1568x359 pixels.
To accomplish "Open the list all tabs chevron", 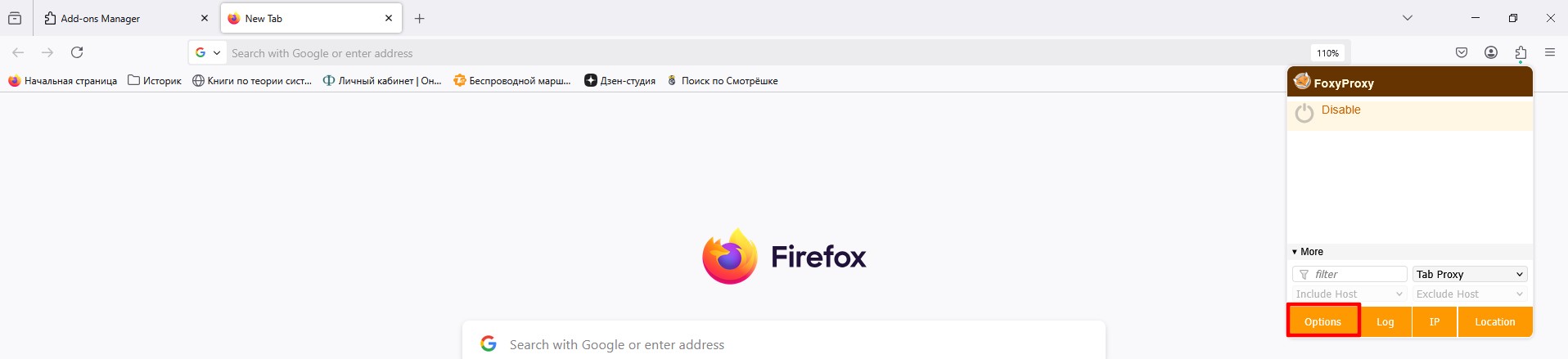I will pyautogui.click(x=1408, y=18).
